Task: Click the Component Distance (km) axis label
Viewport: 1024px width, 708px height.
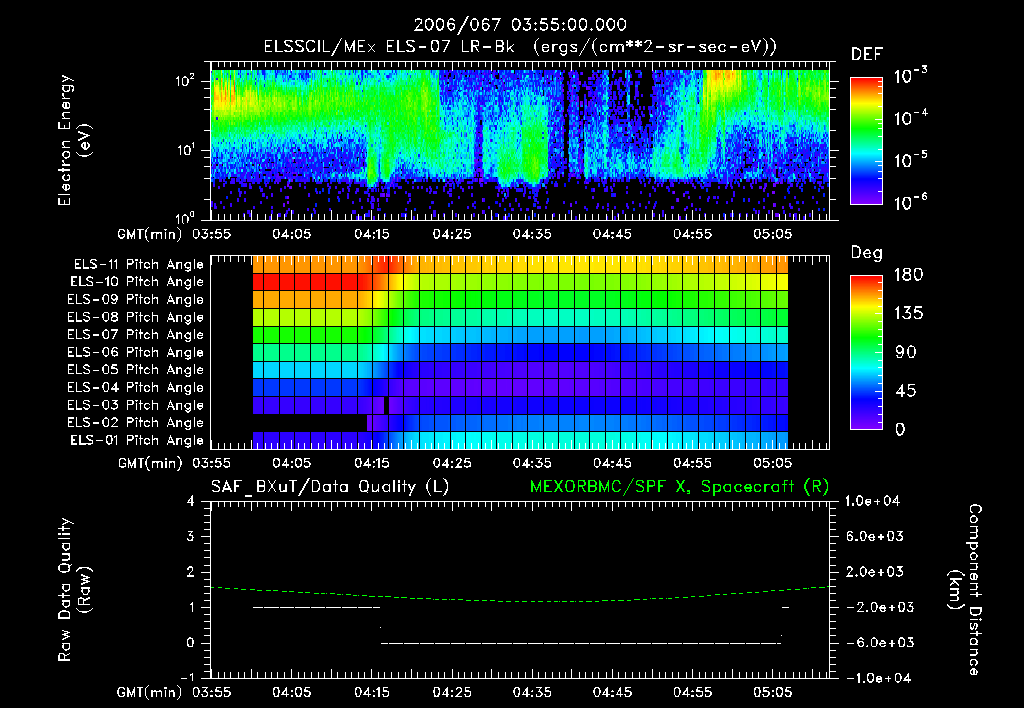Action: coord(965,589)
